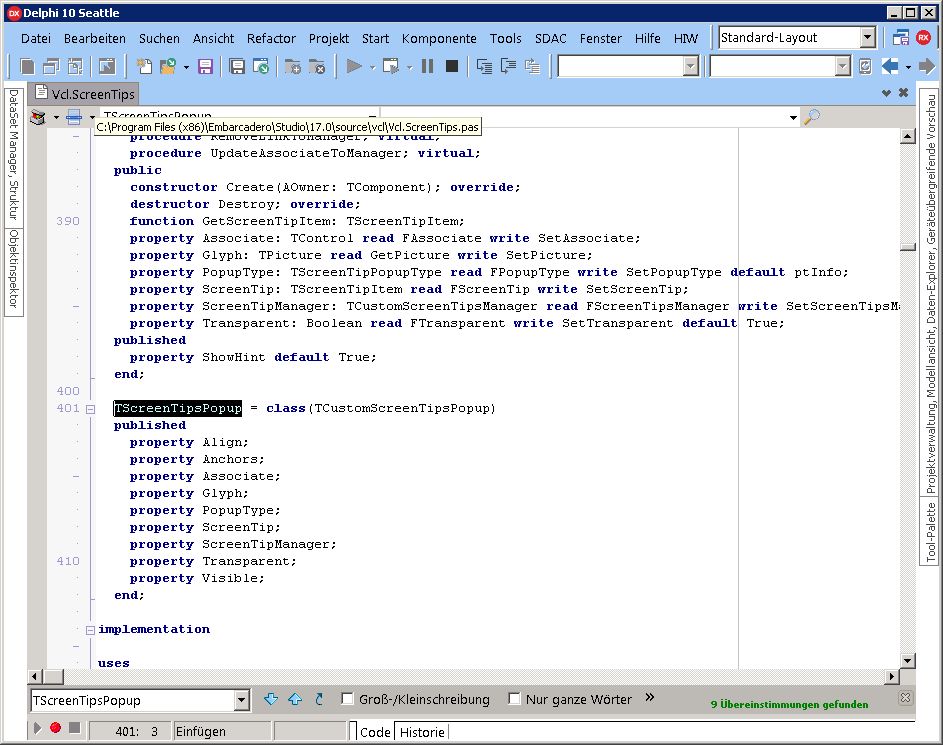The image size is (943, 745).
Task: Click the blue sections icon in editor header
Action: coord(74,117)
